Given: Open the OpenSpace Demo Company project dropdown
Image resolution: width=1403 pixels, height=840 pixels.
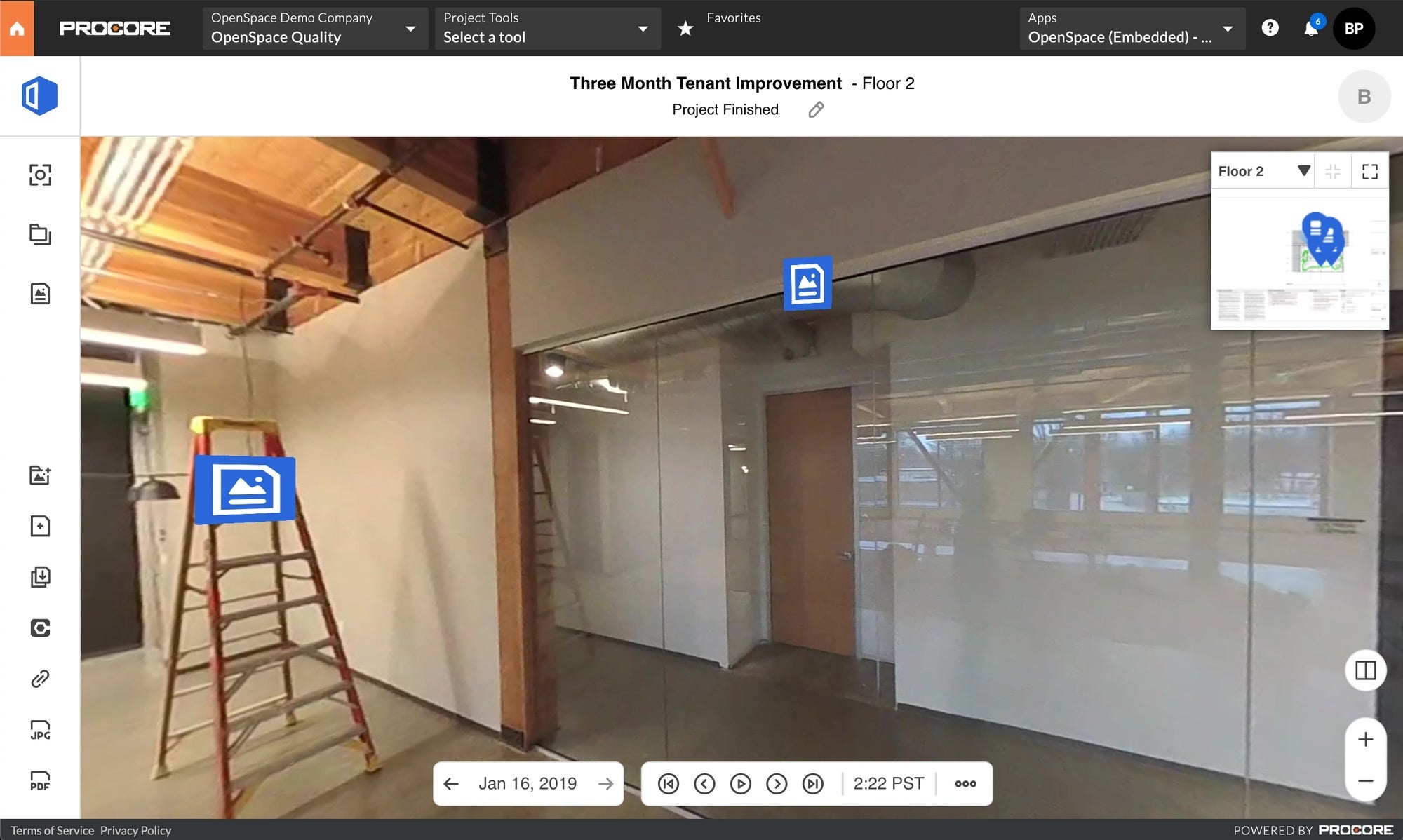Looking at the screenshot, I should 315,28.
